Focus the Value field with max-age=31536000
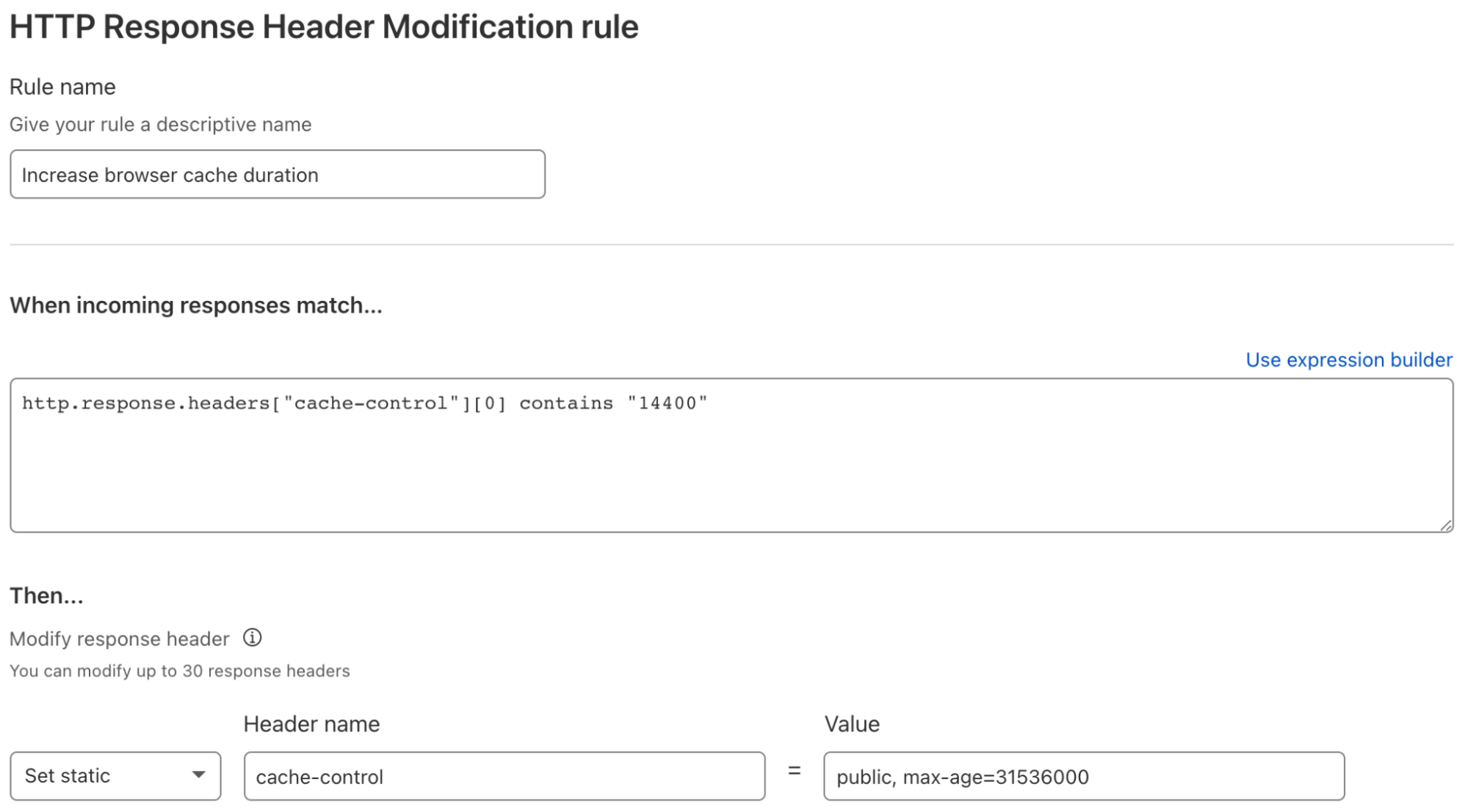1468x812 pixels. [1084, 776]
